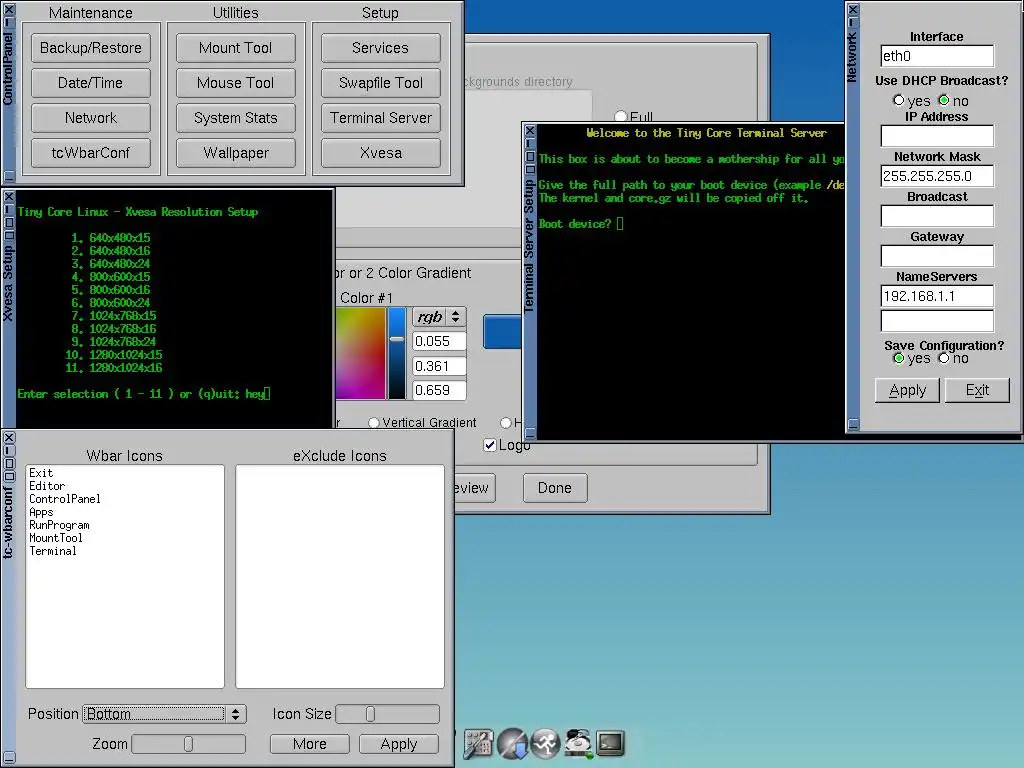The width and height of the screenshot is (1024, 768).
Task: Click the NameServers field with 192.168.1.1
Action: (937, 296)
